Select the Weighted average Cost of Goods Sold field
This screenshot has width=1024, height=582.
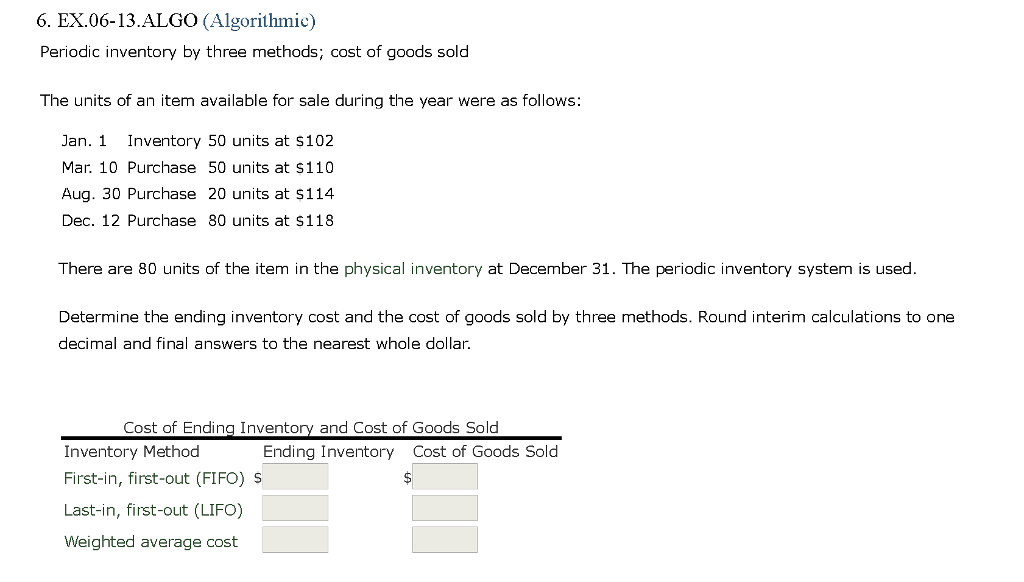coord(444,540)
